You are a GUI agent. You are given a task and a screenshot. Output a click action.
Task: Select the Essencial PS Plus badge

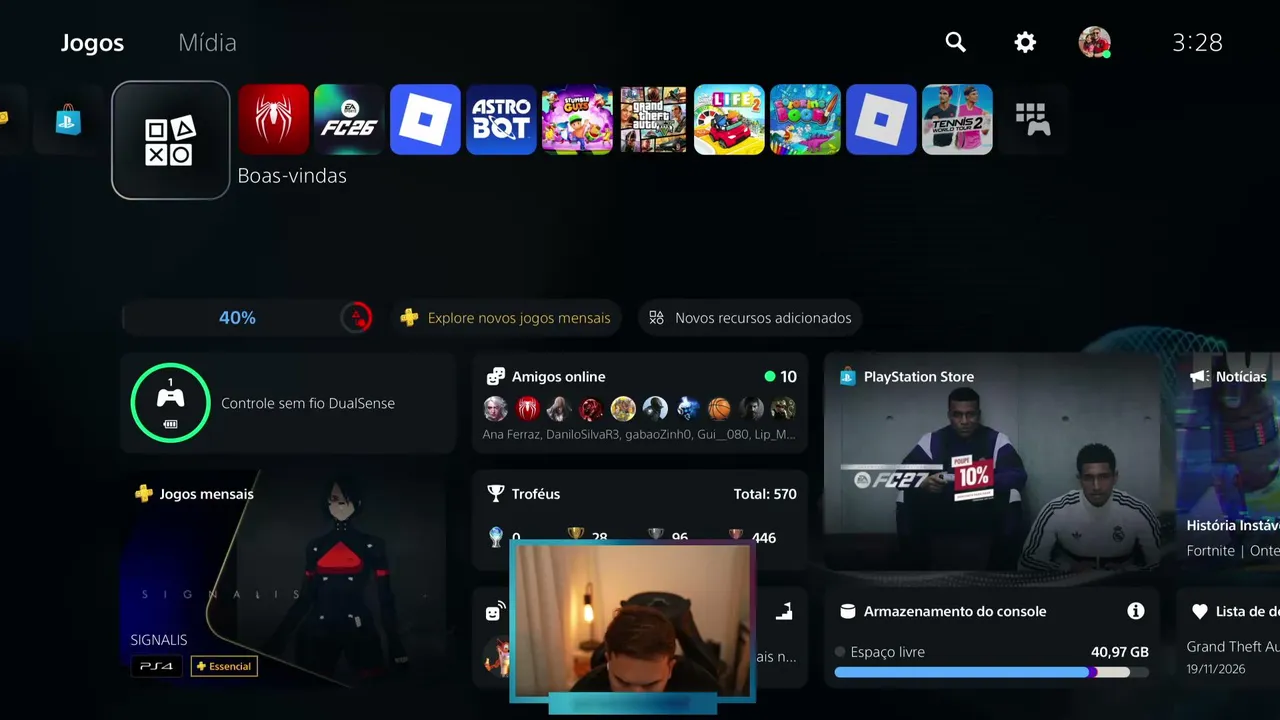point(224,666)
